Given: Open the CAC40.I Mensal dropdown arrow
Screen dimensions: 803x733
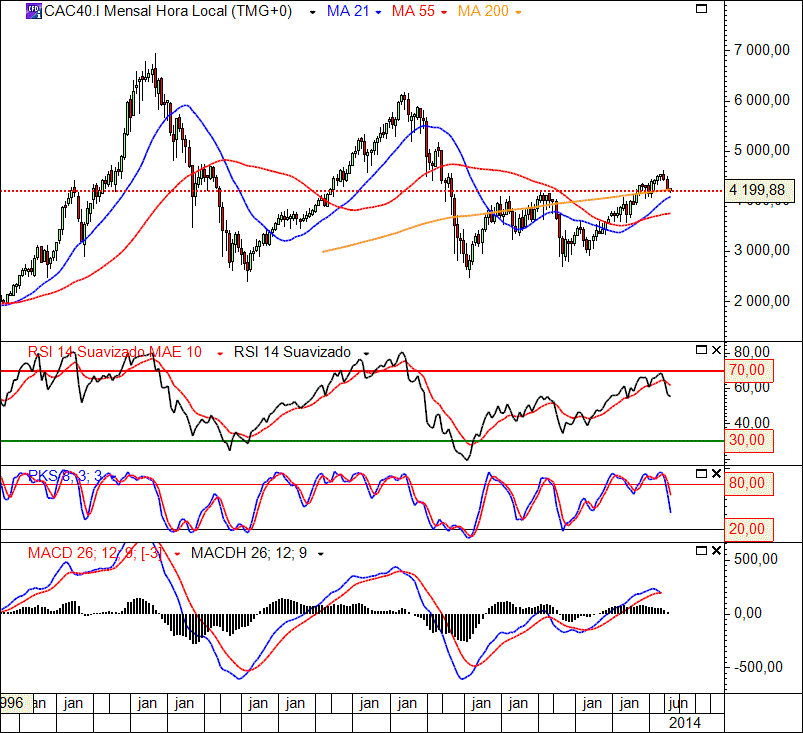Looking at the screenshot, I should click(312, 12).
